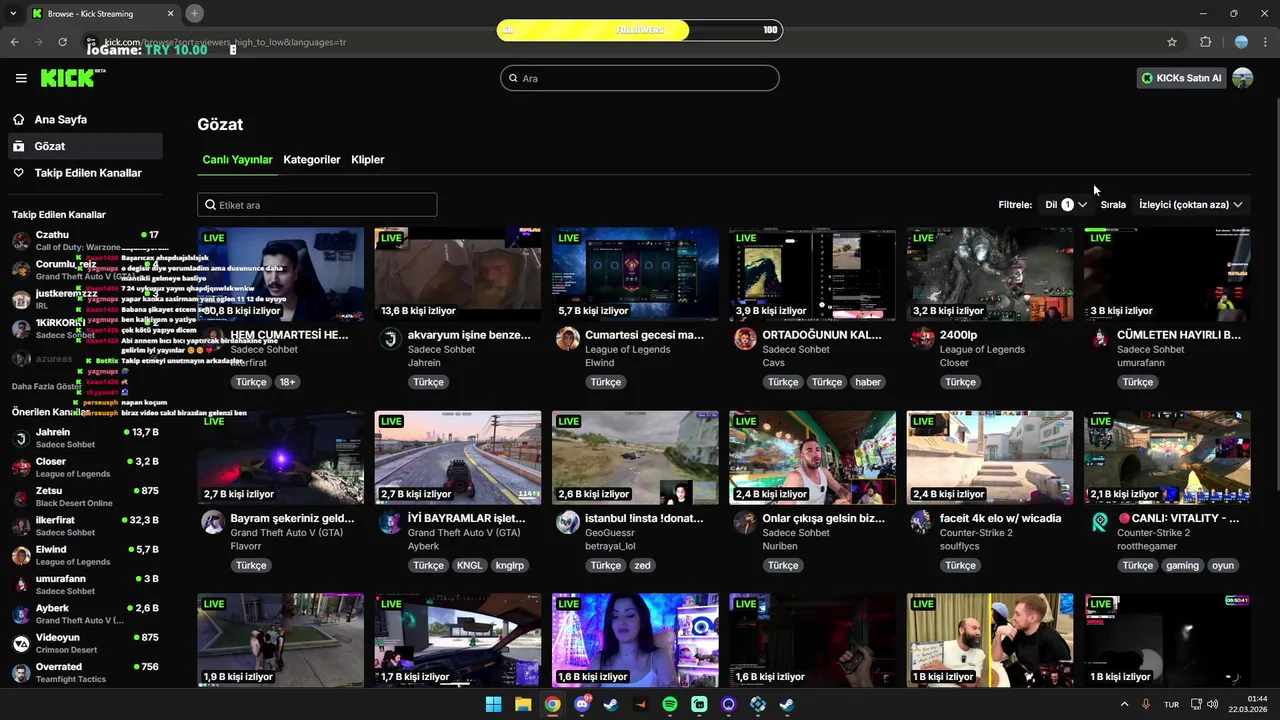Click Ayberk avatar on İYİ BAYRAMLAR card
Image resolution: width=1280 pixels, height=720 pixels.
click(x=390, y=521)
